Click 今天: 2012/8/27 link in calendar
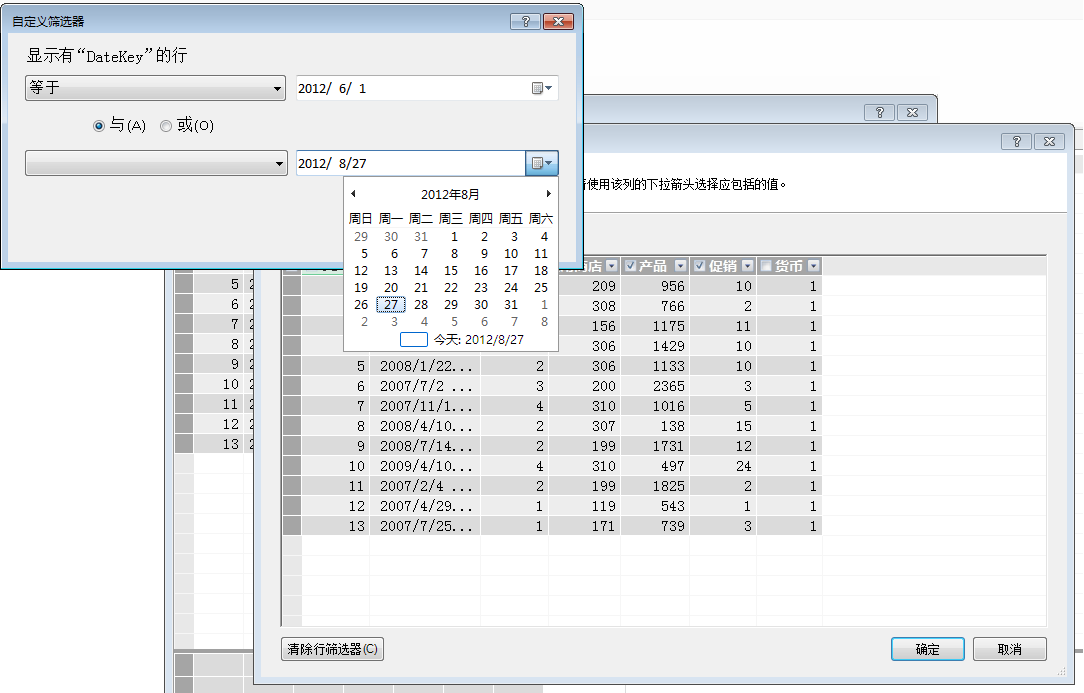Viewport: 1084px width, 693px height. click(x=478, y=340)
